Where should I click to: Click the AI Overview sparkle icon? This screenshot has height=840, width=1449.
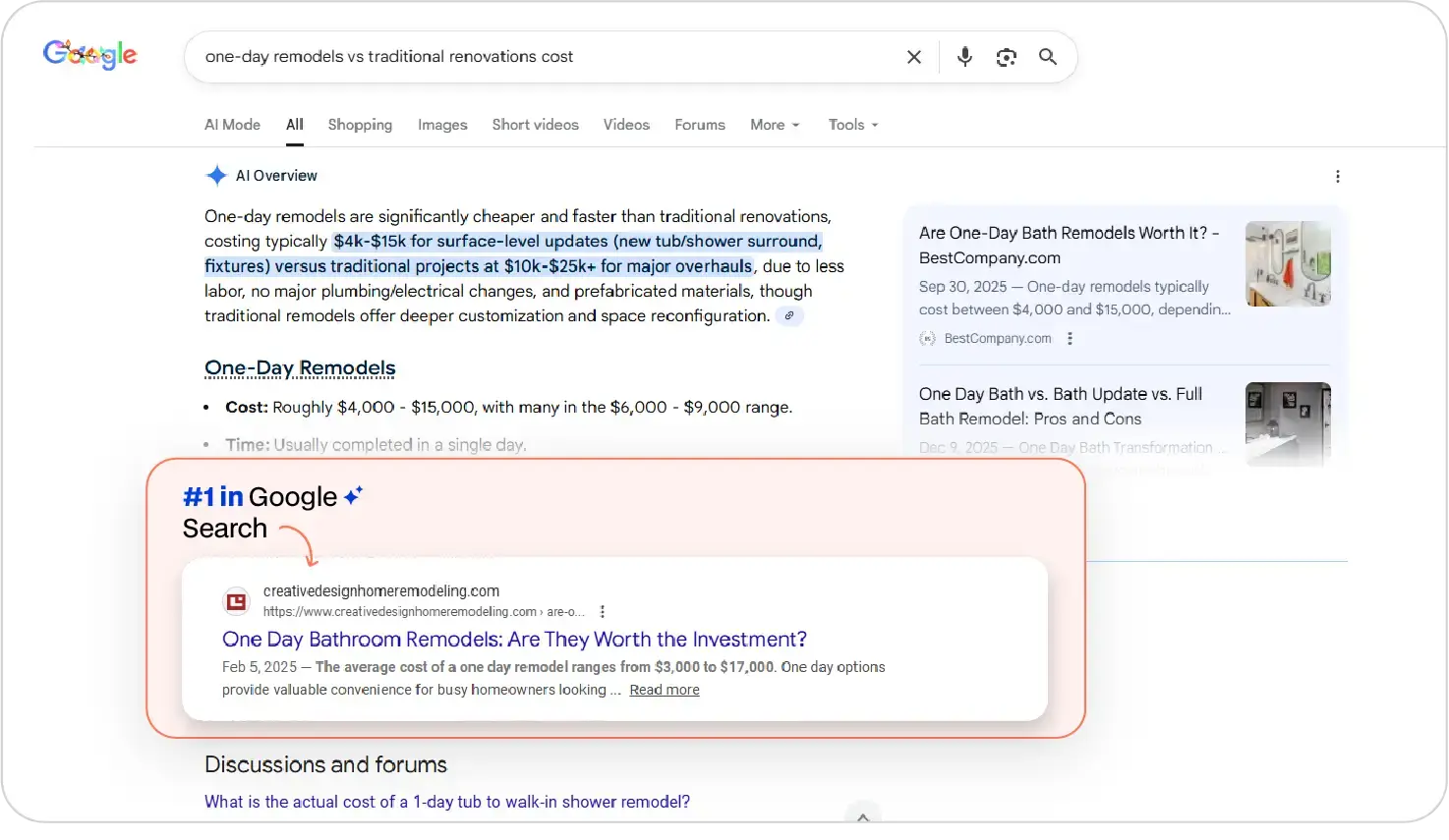[x=216, y=175]
